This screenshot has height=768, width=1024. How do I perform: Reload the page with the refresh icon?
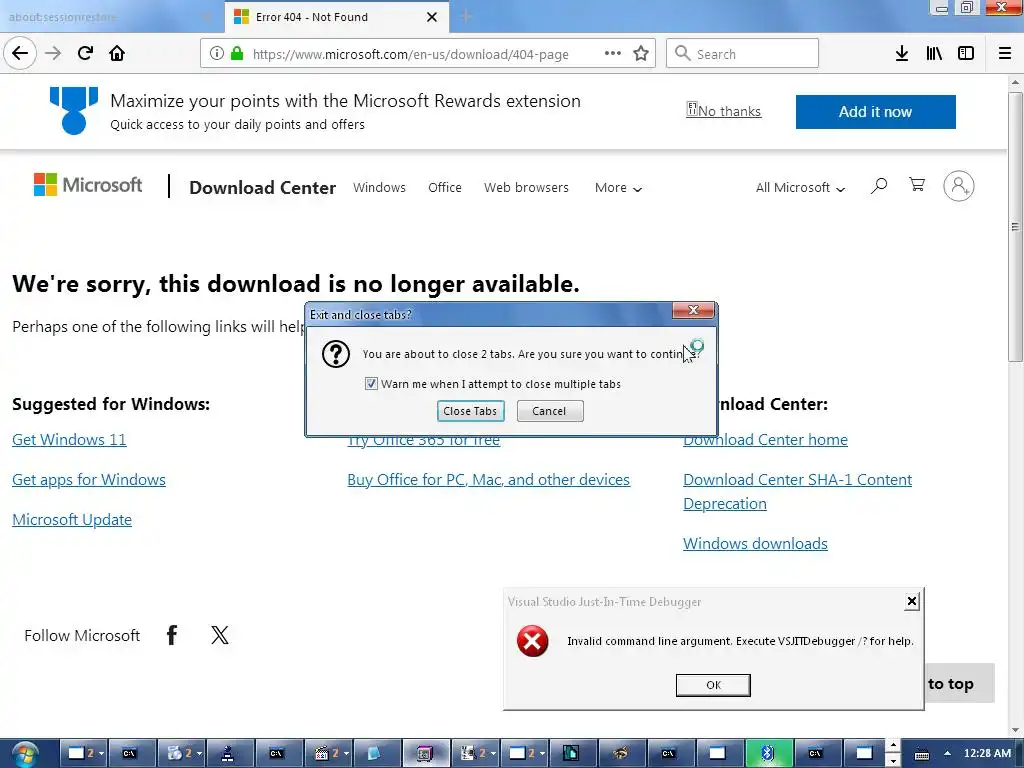pos(85,53)
